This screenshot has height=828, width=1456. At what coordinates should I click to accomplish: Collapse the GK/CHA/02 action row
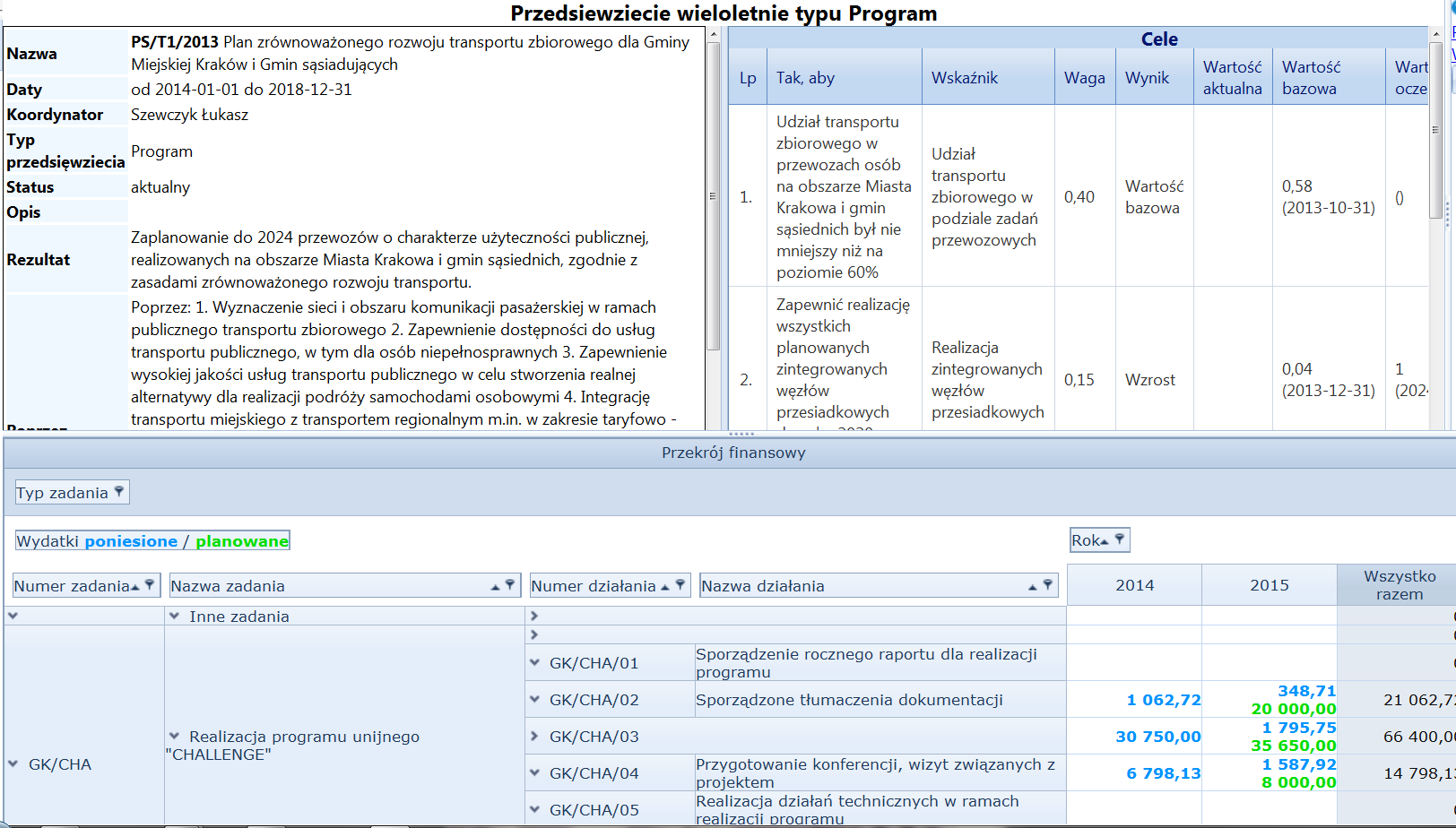(x=534, y=700)
